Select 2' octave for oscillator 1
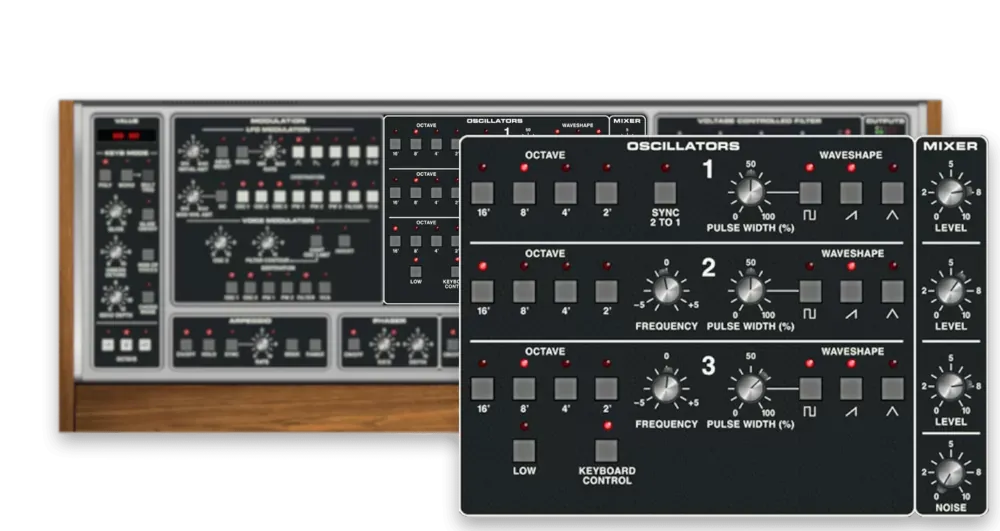1000x531 pixels. (606, 193)
